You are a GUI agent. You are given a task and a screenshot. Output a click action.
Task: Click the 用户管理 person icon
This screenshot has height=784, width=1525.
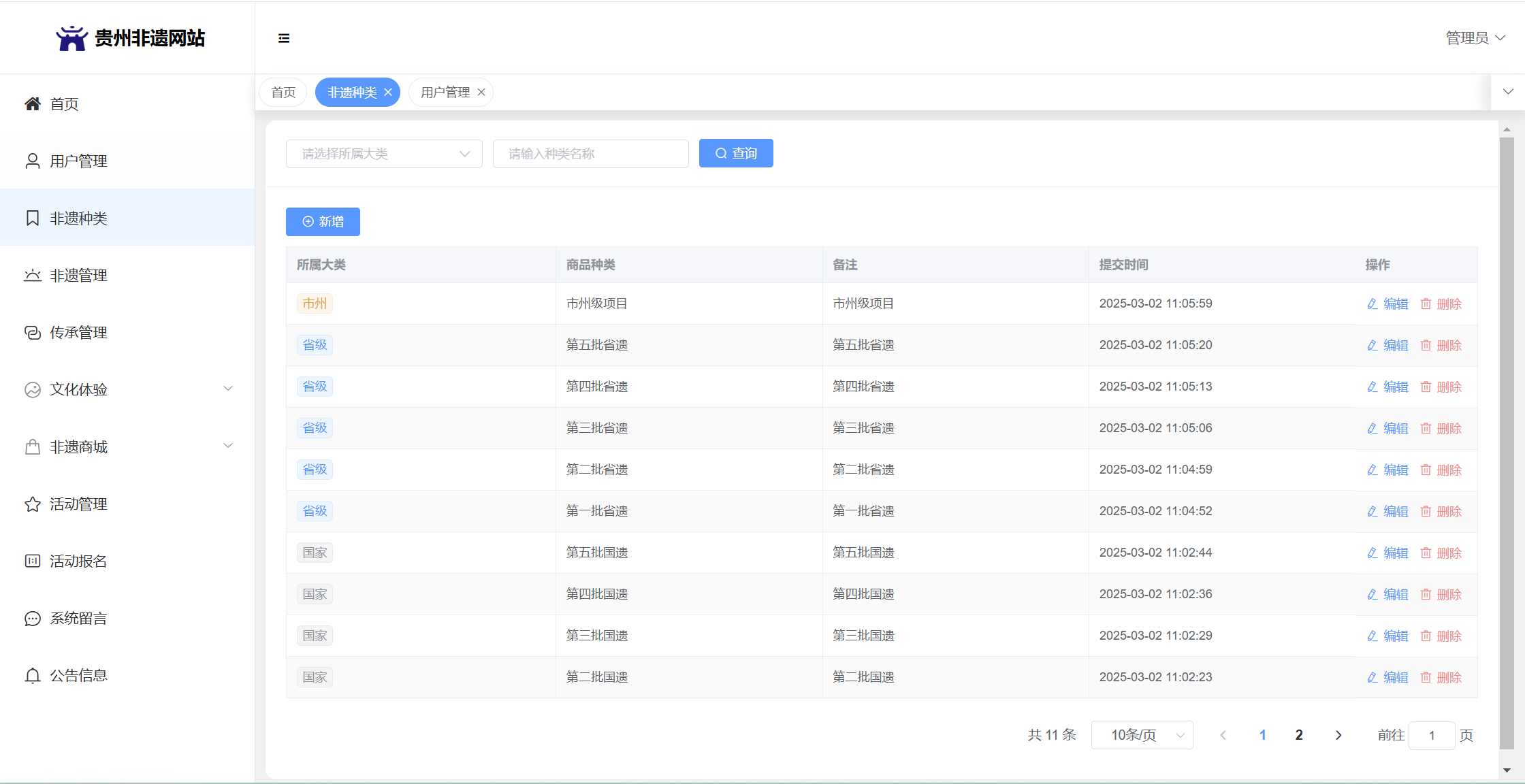[33, 161]
